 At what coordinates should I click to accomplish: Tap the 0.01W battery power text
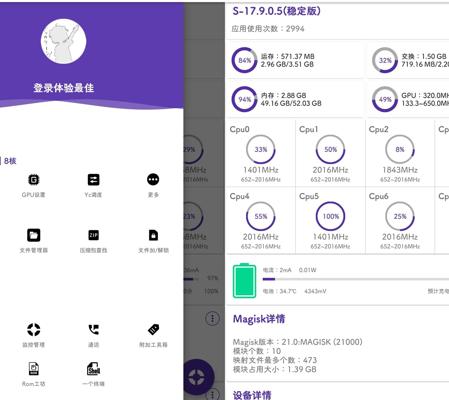(x=307, y=270)
